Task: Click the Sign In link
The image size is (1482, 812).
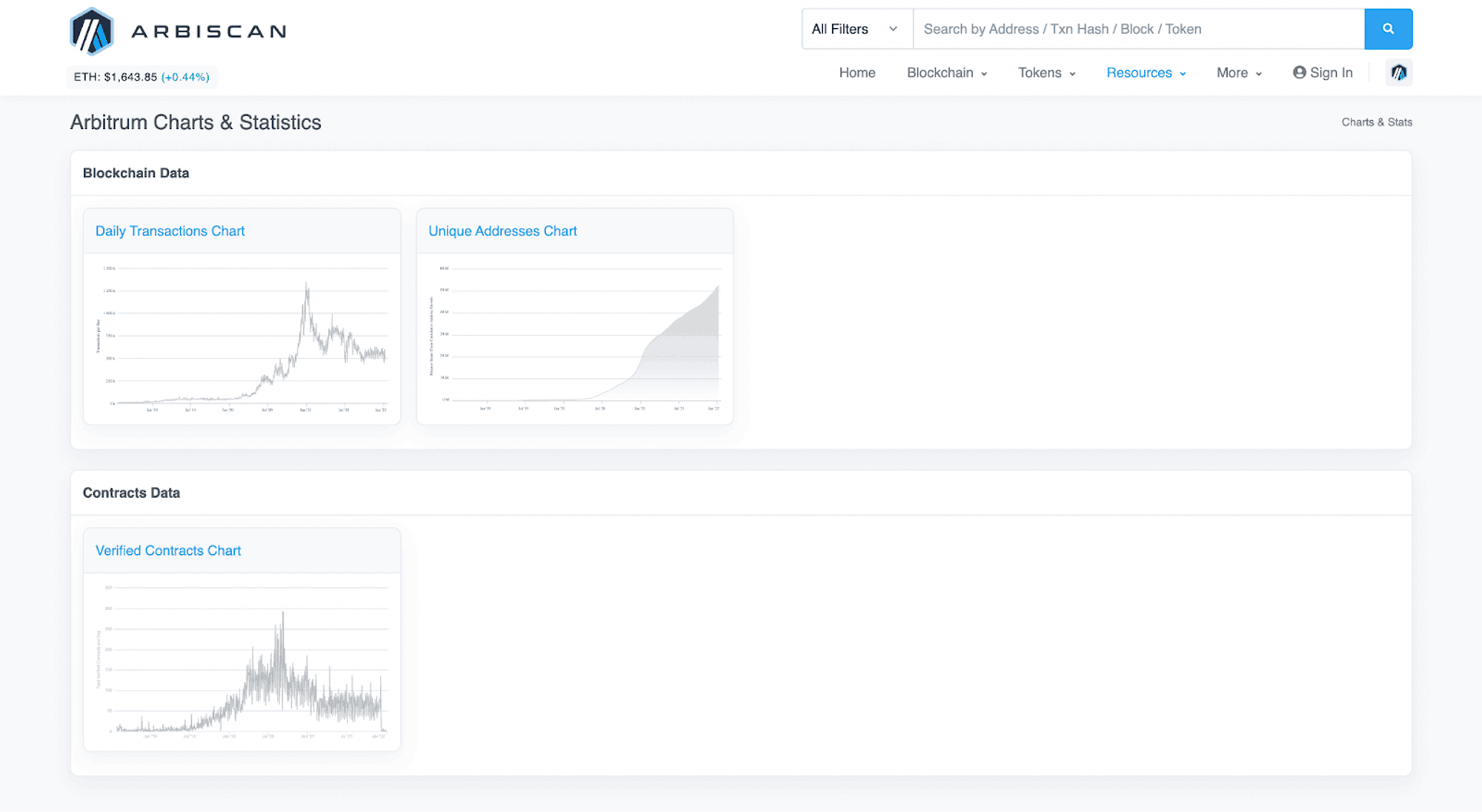Action: pyautogui.click(x=1331, y=73)
